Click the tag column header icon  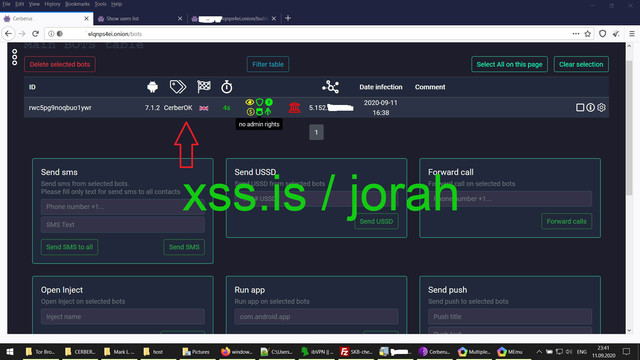click(178, 87)
